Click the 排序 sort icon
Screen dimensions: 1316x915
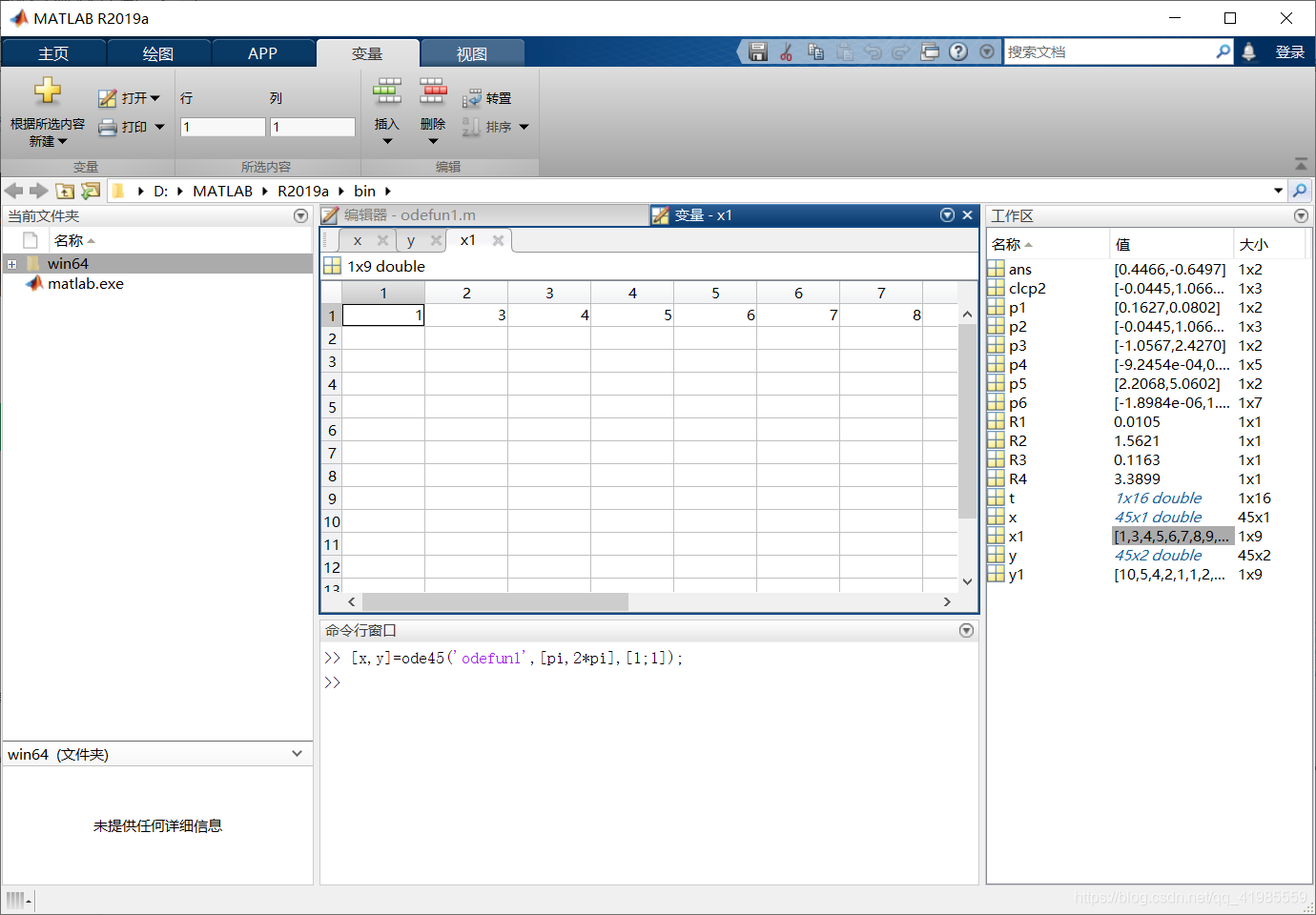tap(471, 127)
